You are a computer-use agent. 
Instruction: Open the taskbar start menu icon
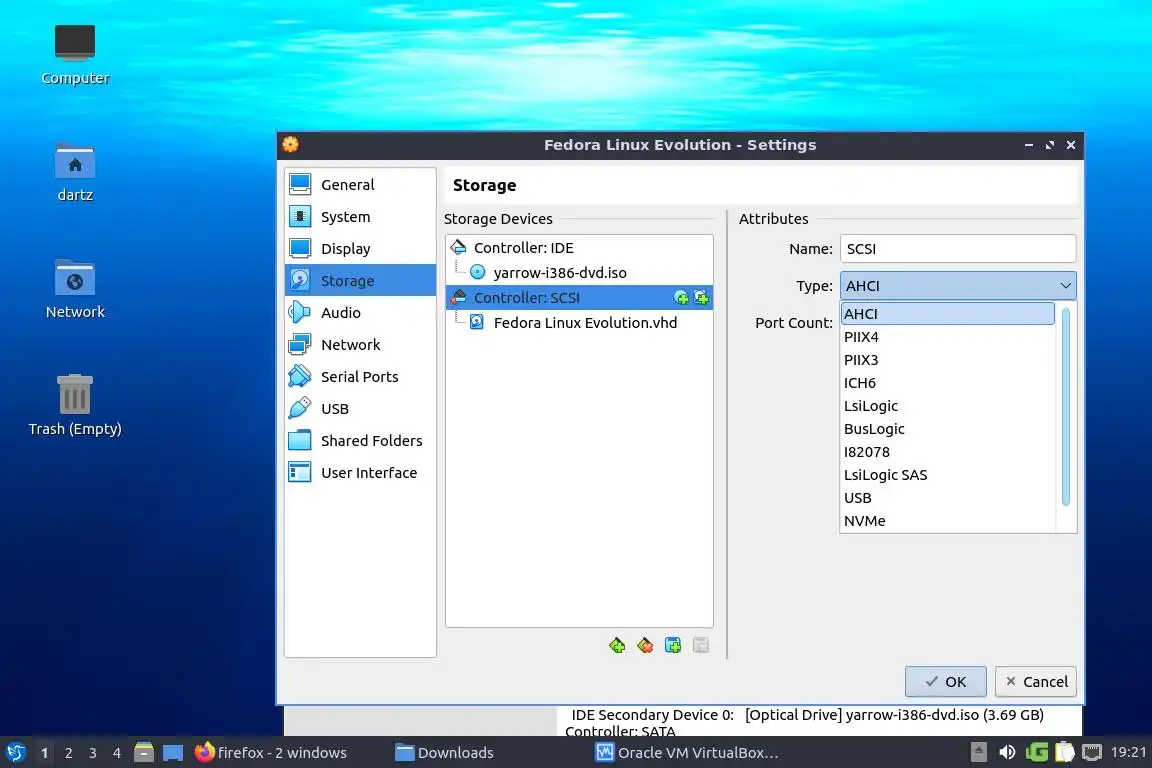[15, 753]
